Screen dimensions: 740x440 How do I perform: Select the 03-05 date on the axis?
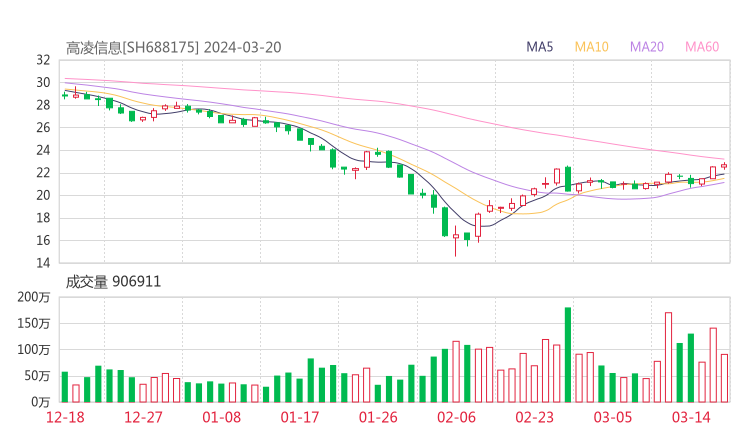(x=613, y=417)
